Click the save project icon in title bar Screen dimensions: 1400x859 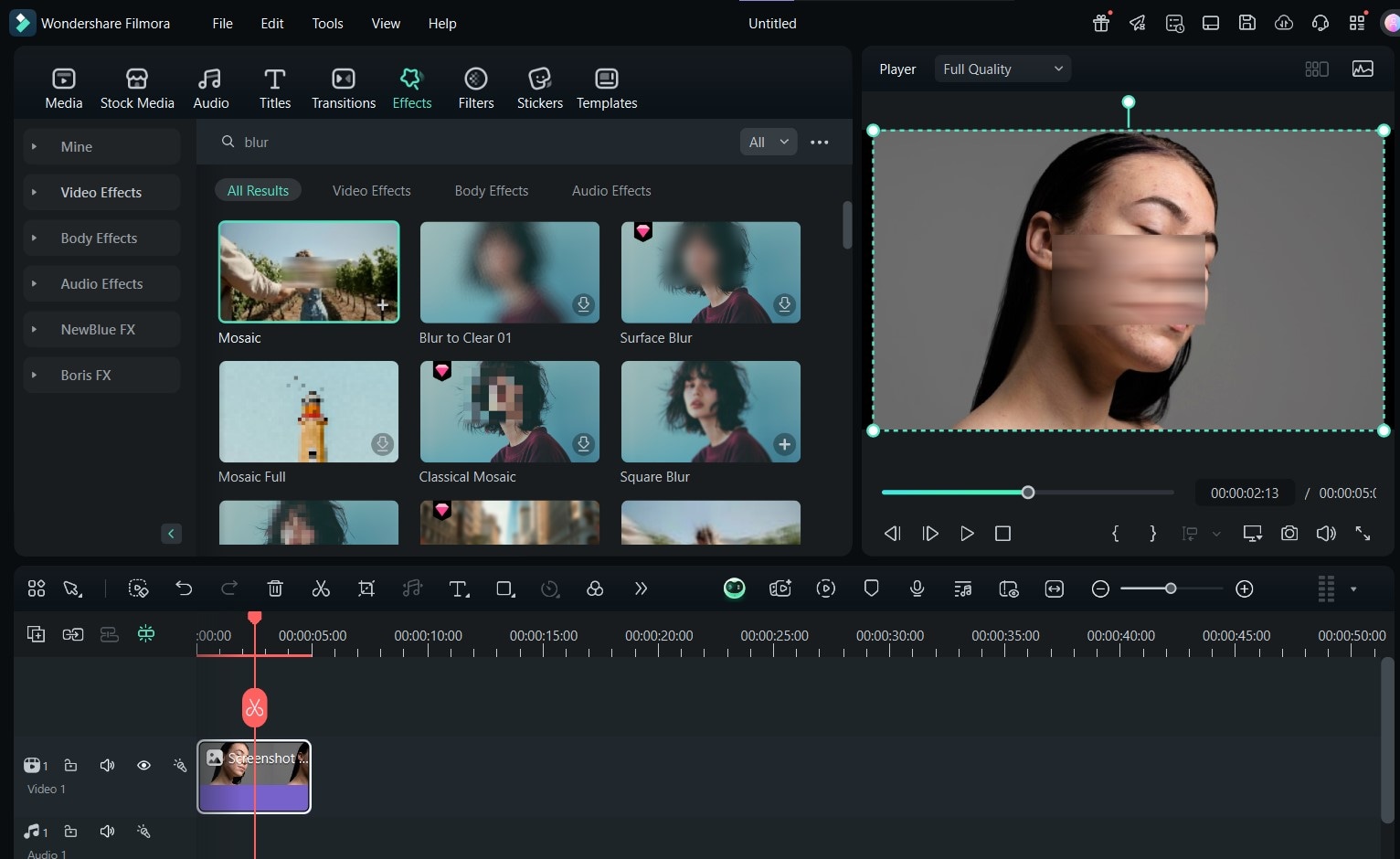(x=1247, y=23)
